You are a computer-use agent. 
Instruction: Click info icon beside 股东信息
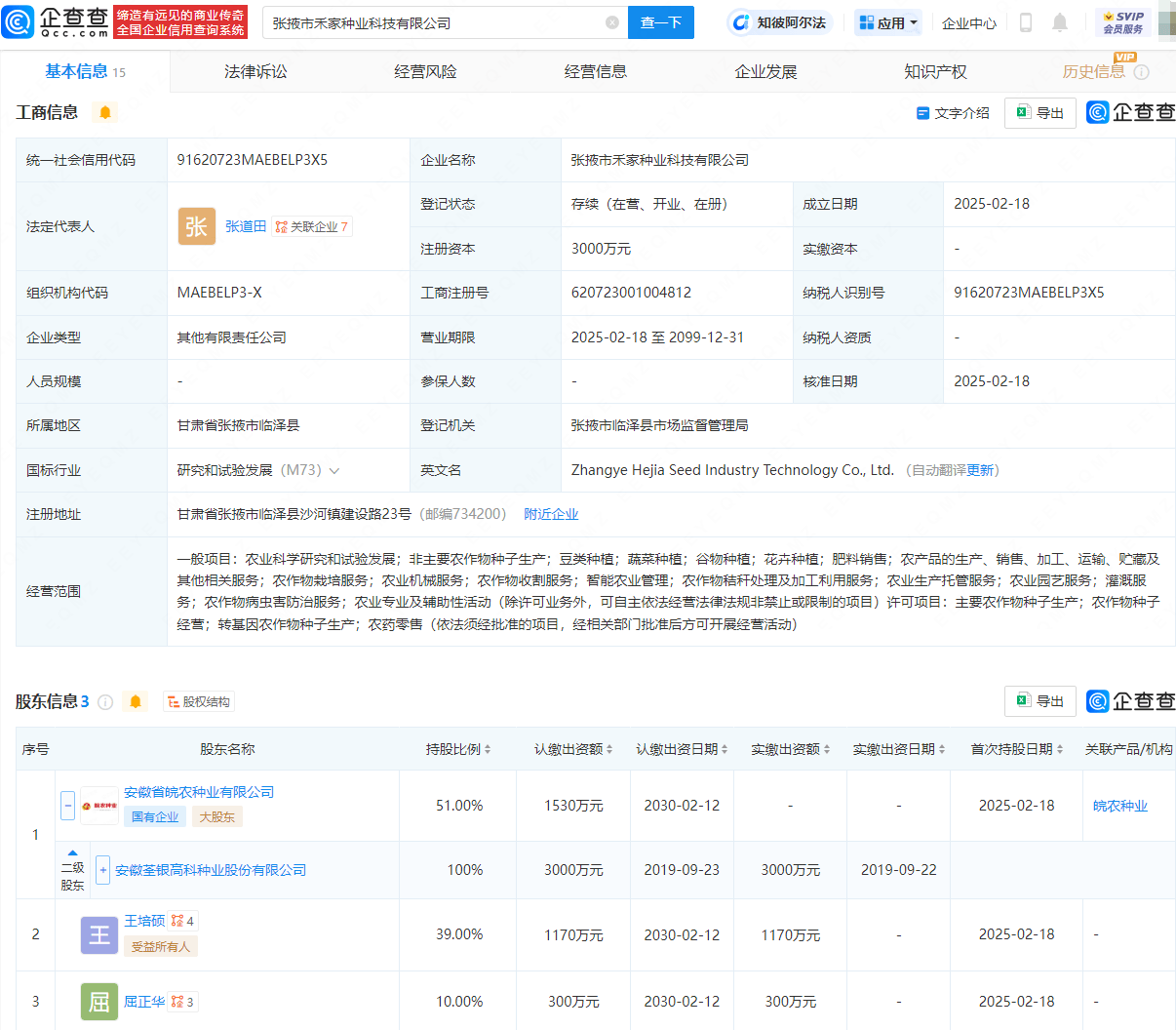point(105,701)
